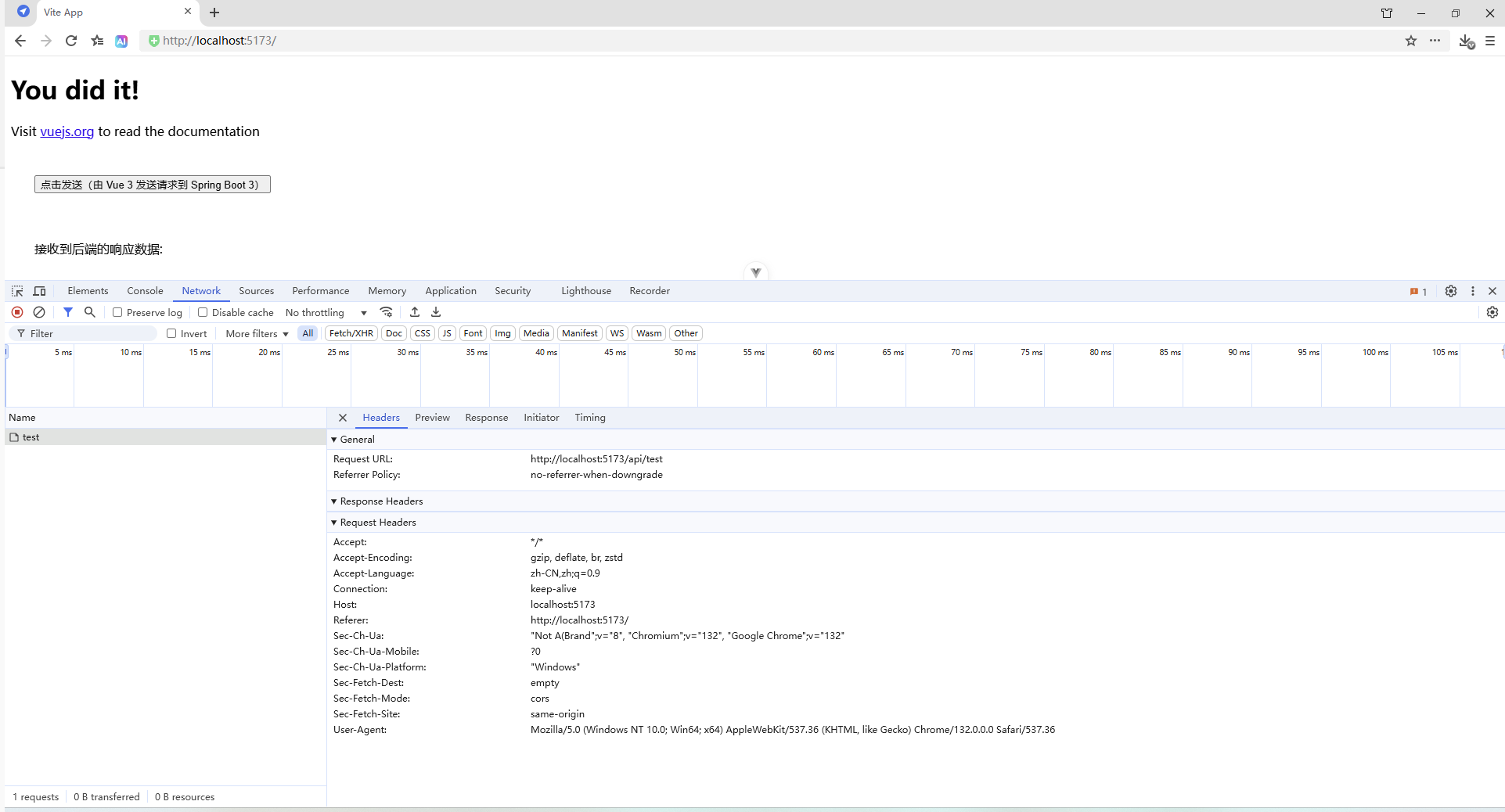
Task: Switch to the Elements tab
Action: tap(88, 291)
